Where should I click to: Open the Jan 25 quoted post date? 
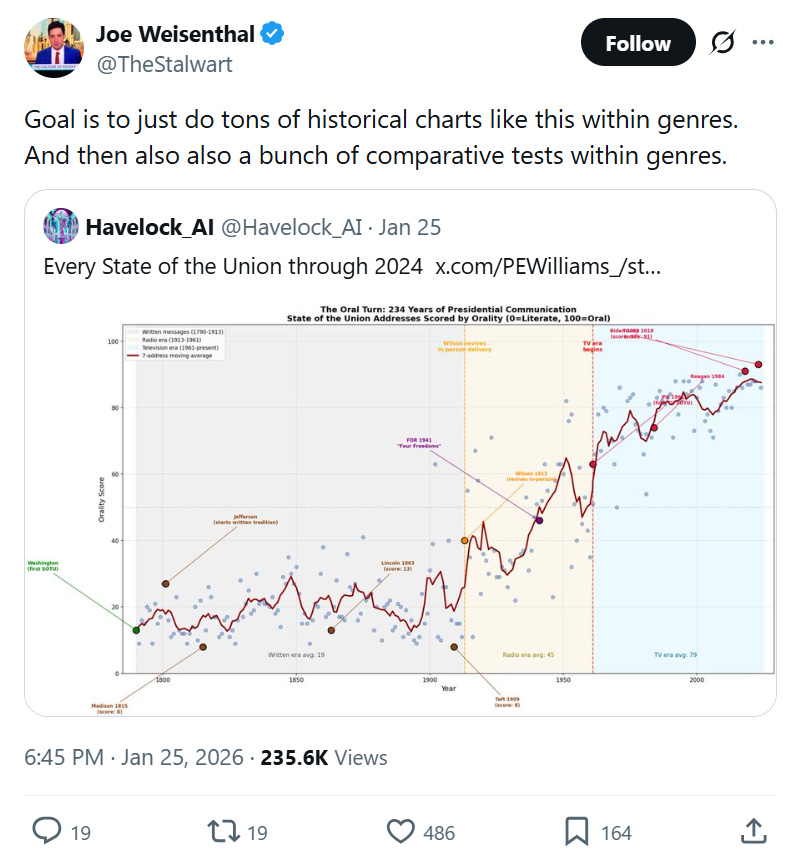[410, 227]
